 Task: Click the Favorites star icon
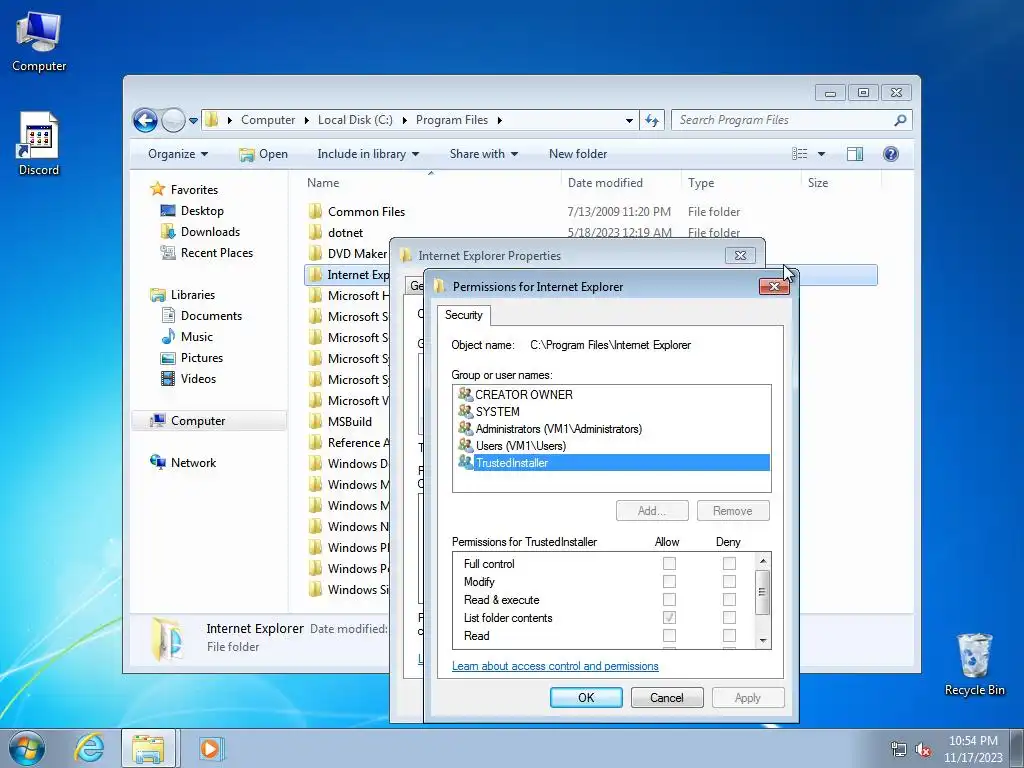[x=157, y=189]
